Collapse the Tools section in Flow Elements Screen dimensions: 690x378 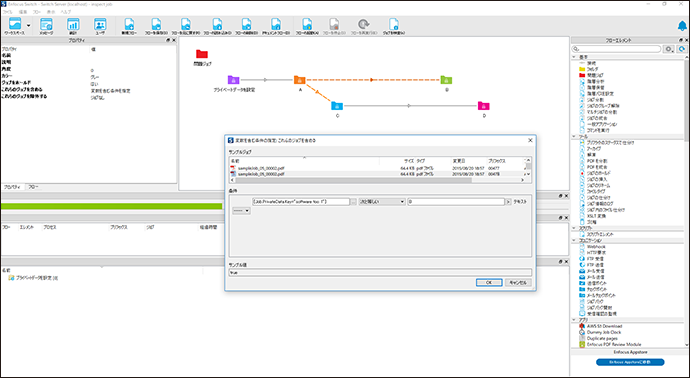[574, 137]
